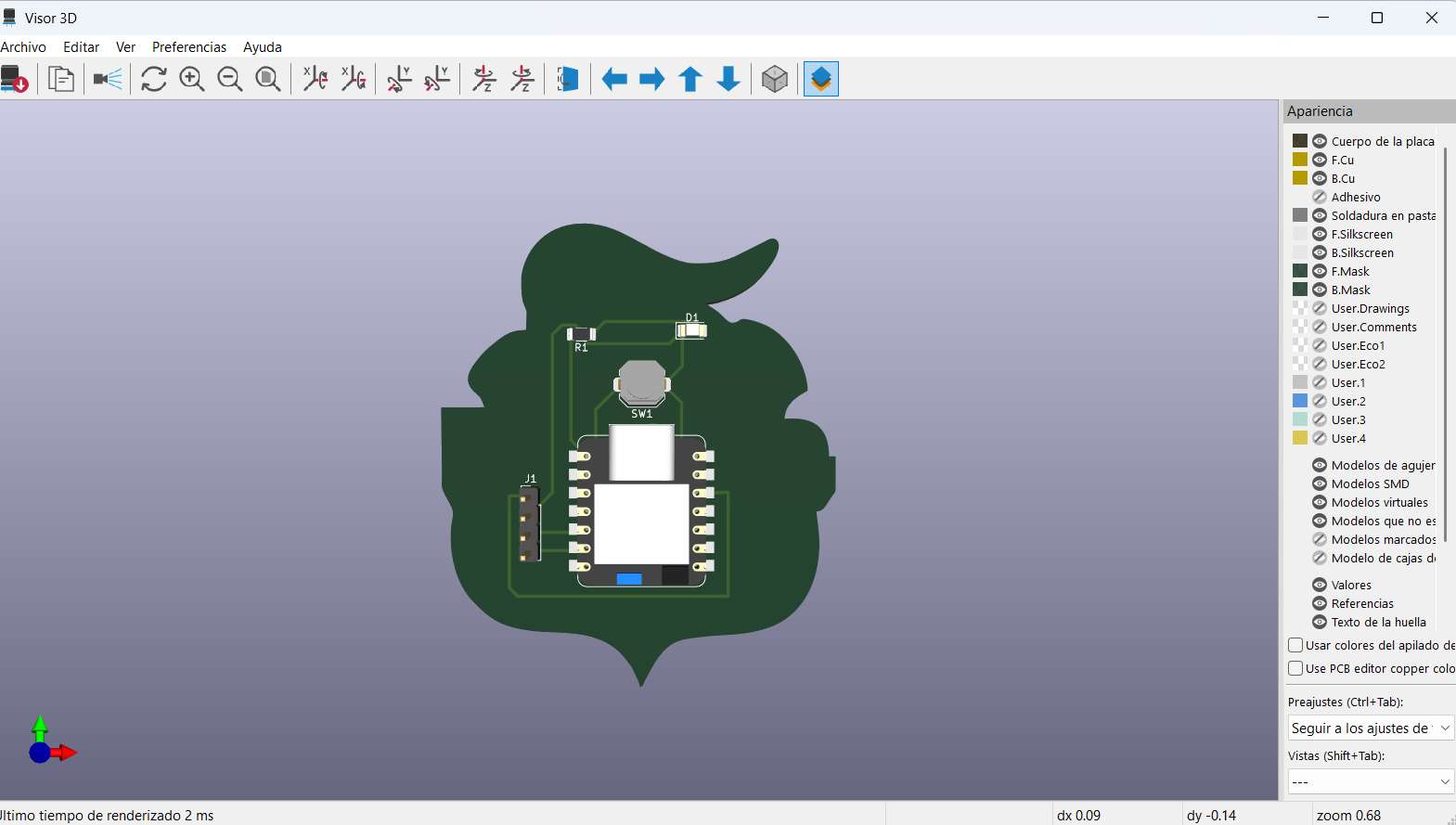Click the Soldadura en pasta color swatch

(x=1300, y=215)
